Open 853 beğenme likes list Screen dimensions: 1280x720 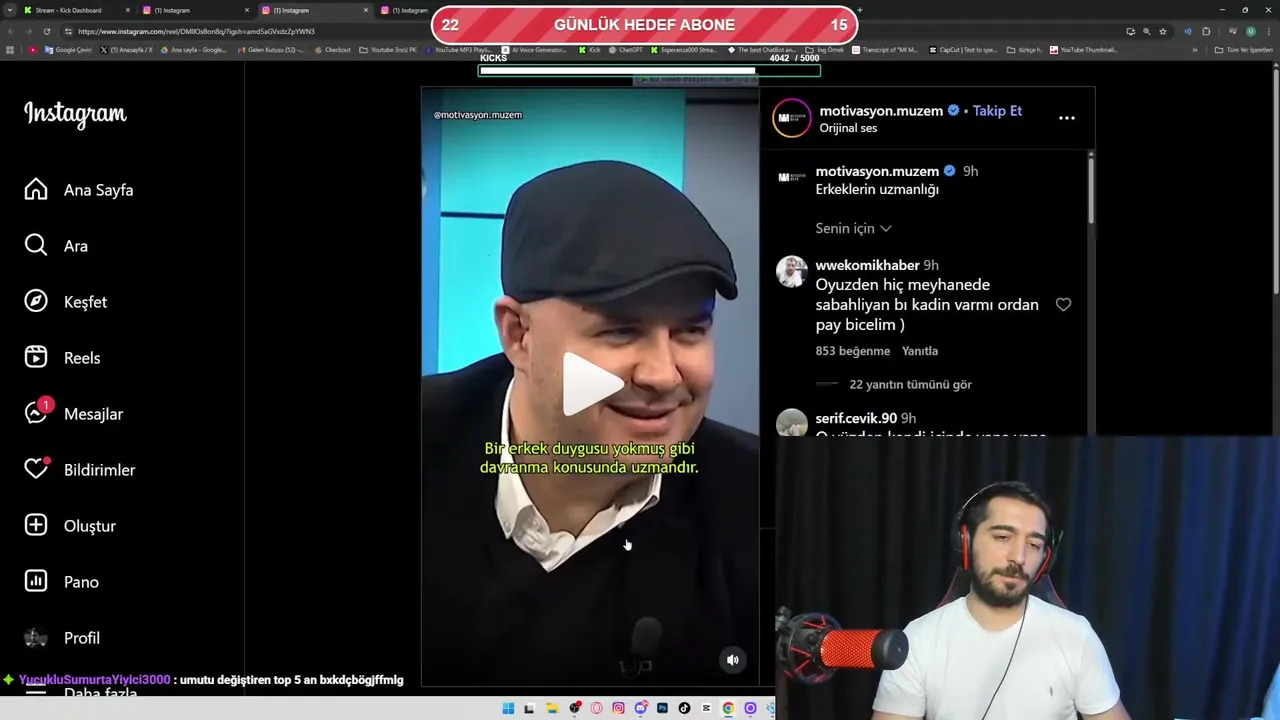pos(852,351)
